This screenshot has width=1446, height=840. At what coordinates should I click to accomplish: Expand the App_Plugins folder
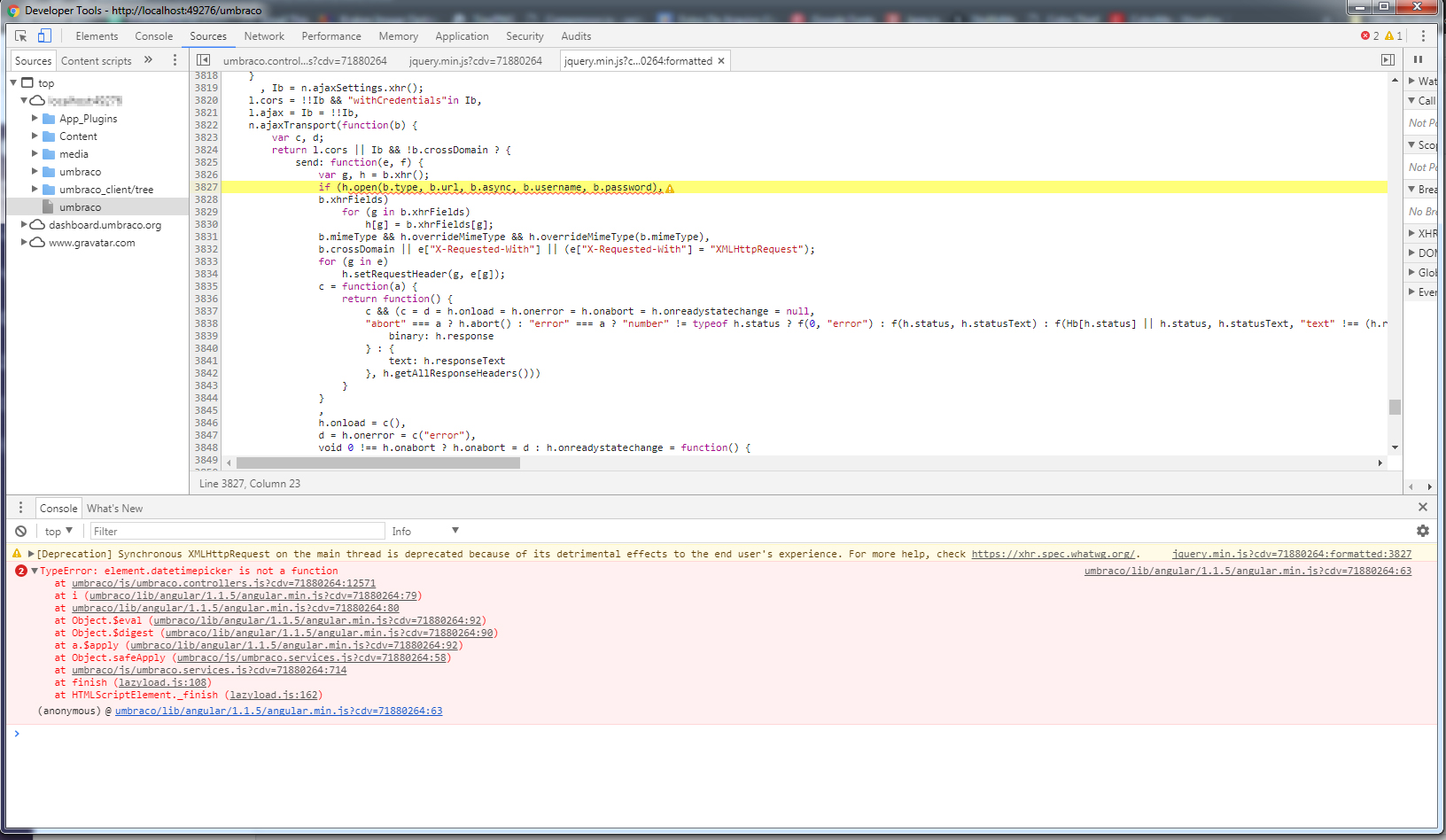coord(35,118)
